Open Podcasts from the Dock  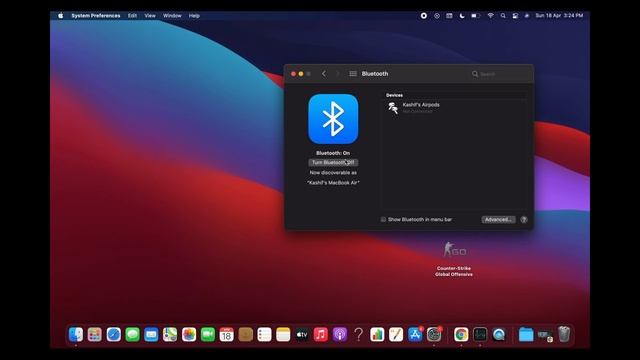pyautogui.click(x=340, y=335)
